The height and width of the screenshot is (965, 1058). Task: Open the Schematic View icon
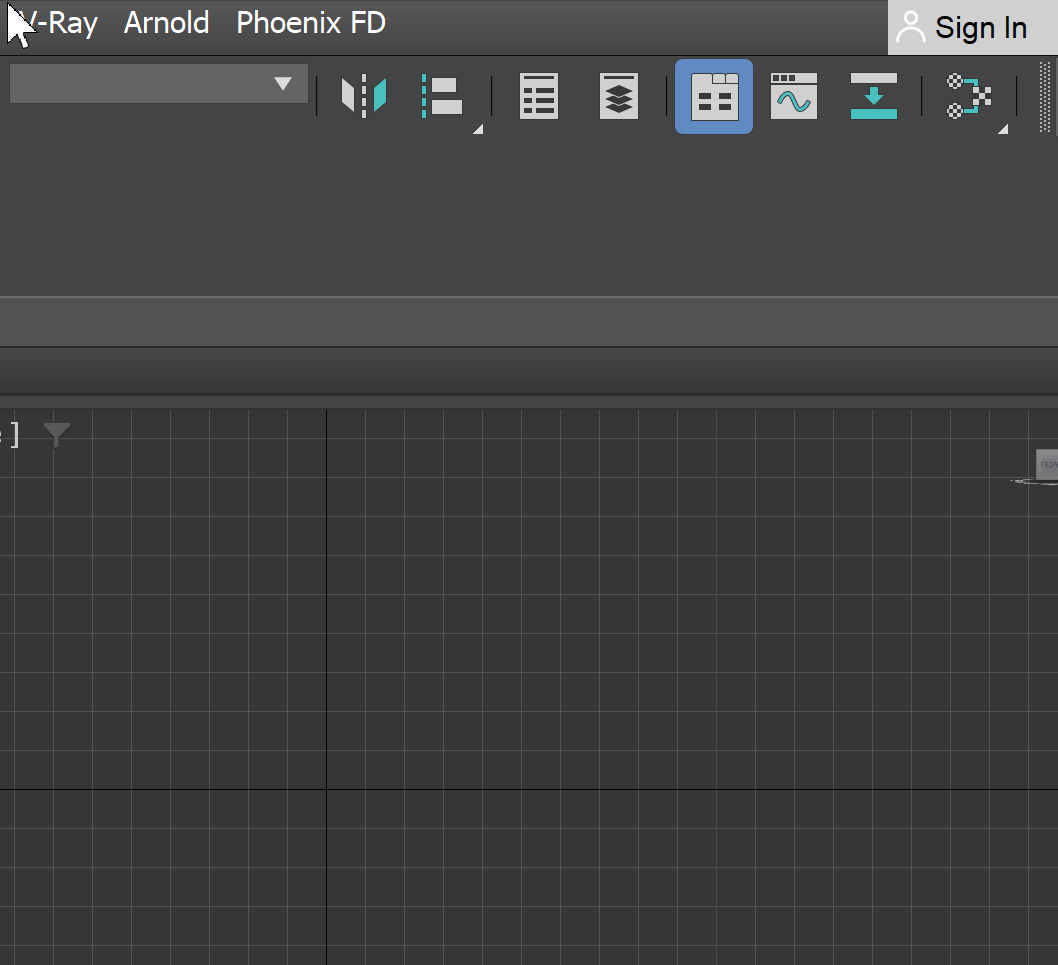pyautogui.click(x=969, y=96)
